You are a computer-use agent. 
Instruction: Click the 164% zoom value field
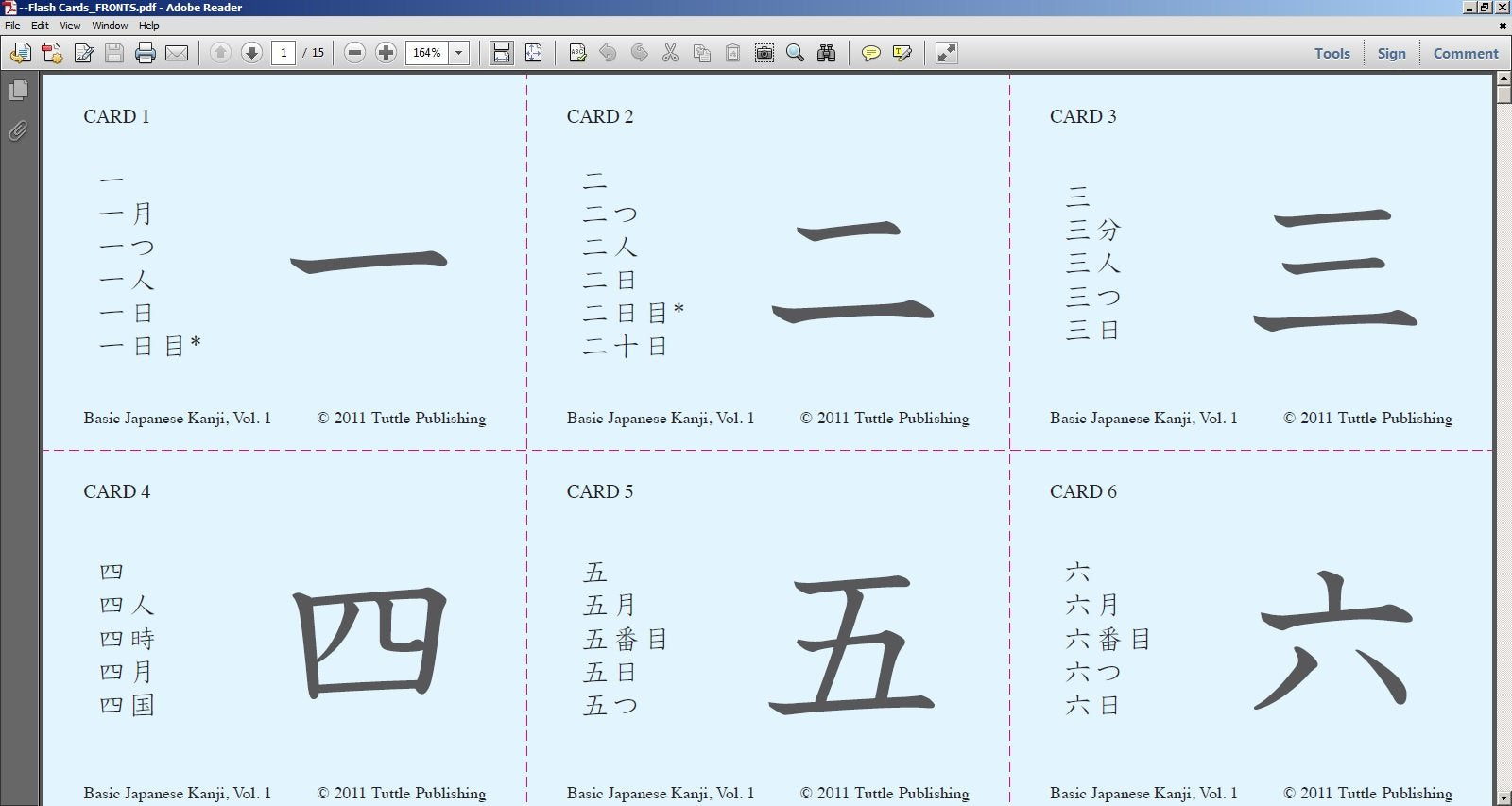pyautogui.click(x=427, y=53)
